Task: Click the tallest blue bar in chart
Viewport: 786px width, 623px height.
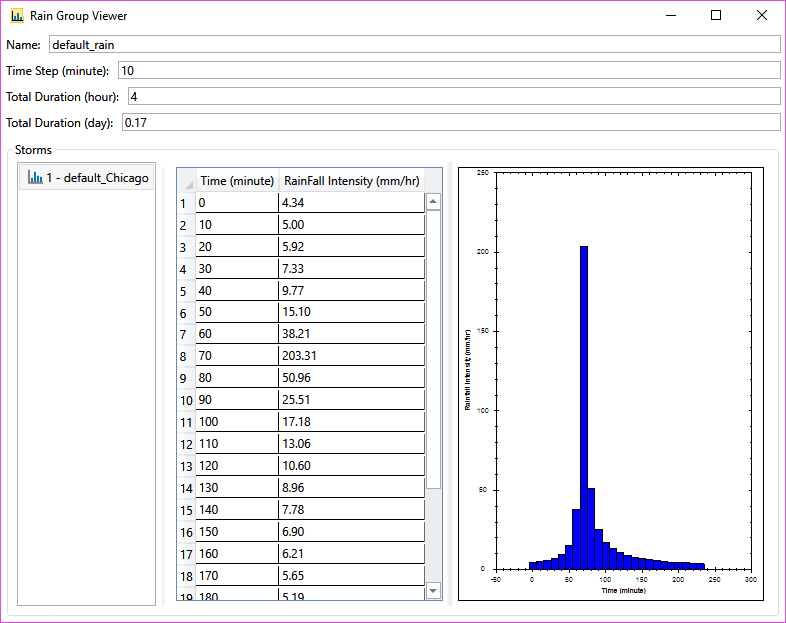Action: pyautogui.click(x=584, y=400)
